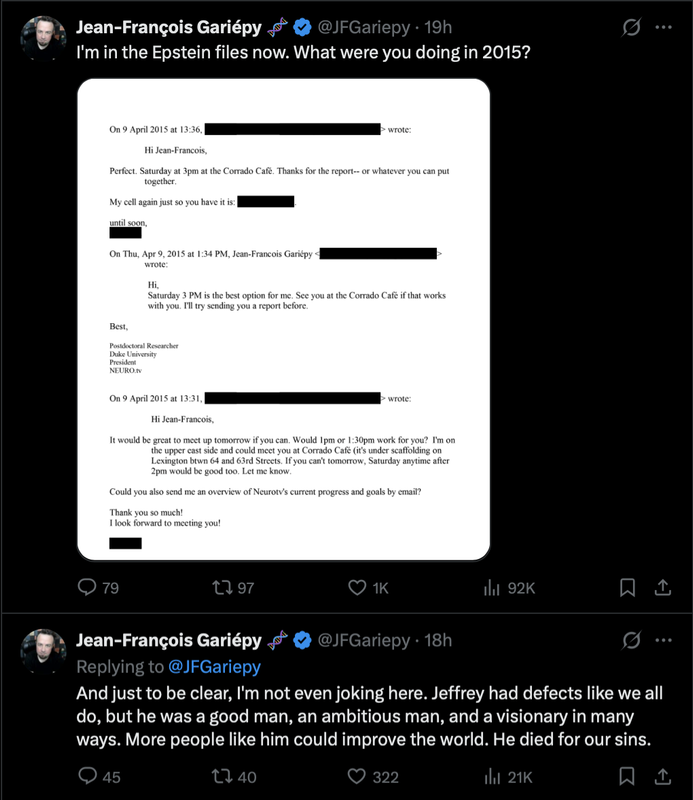The image size is (693, 800).
Task: Open the more options menu on first tweet
Action: 663,27
